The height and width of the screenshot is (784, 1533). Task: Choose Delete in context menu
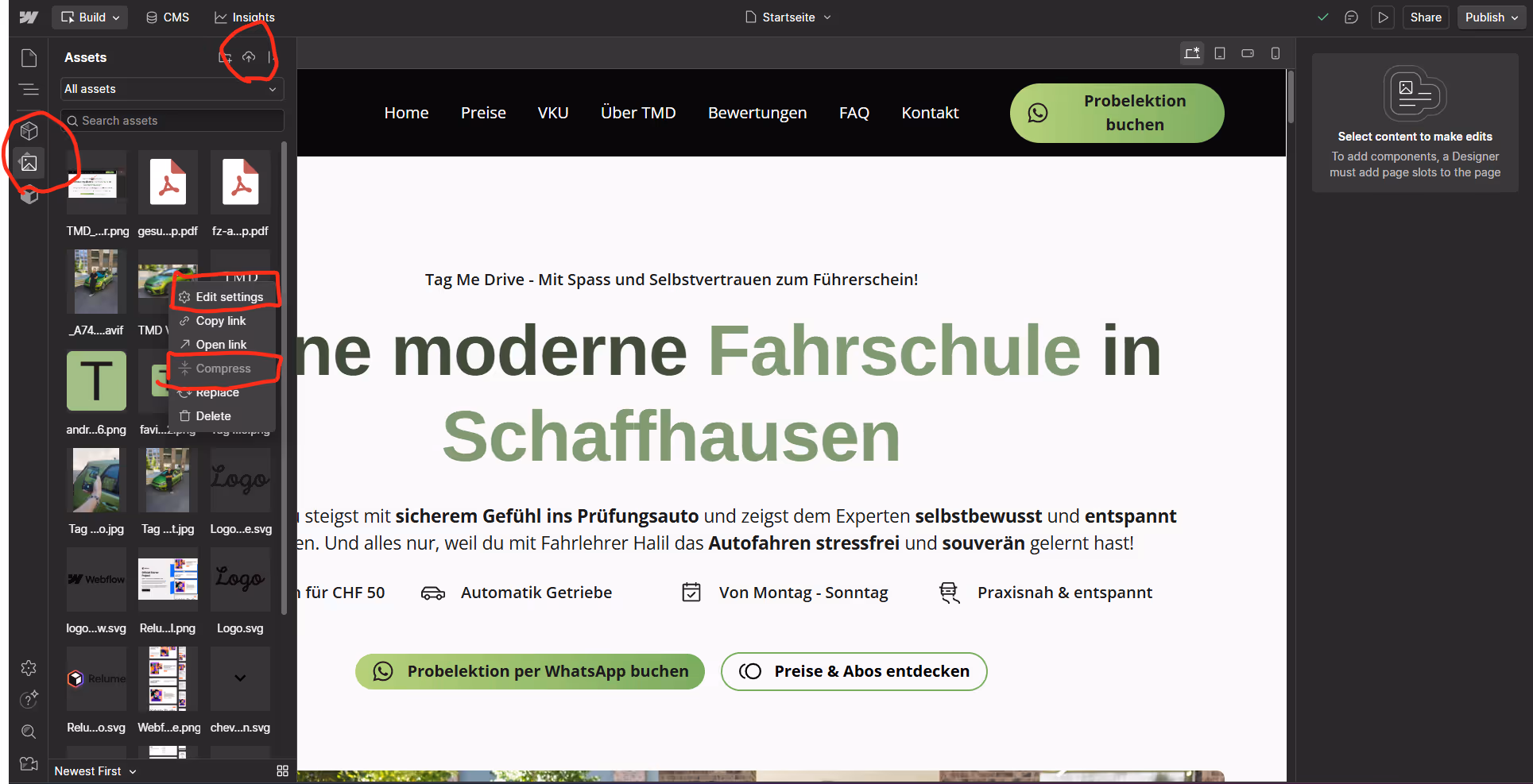[x=223, y=416]
